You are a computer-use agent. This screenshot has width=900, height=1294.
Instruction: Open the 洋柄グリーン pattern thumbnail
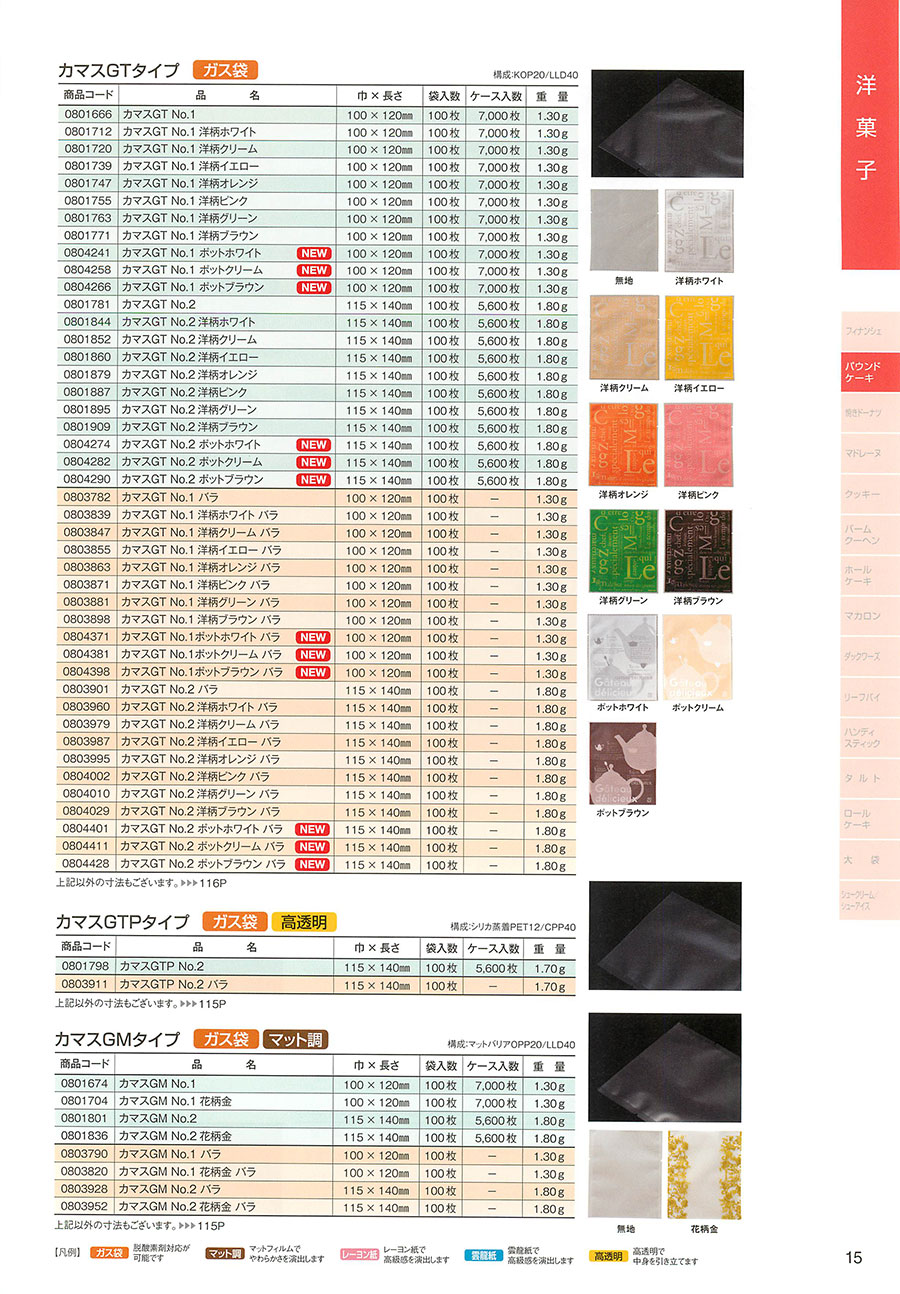coord(624,550)
